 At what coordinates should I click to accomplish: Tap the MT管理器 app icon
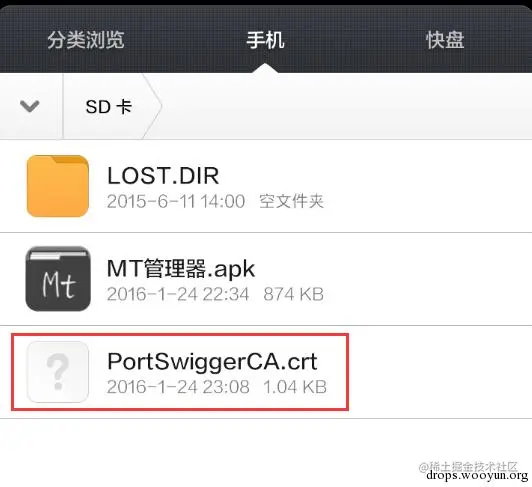click(58, 279)
